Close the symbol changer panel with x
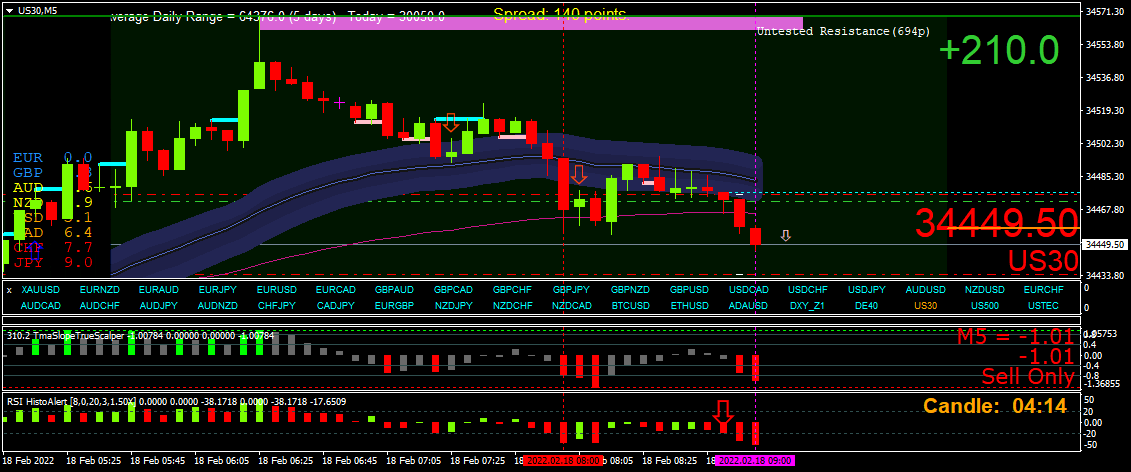This screenshot has height=472, width=1131. tap(9, 289)
